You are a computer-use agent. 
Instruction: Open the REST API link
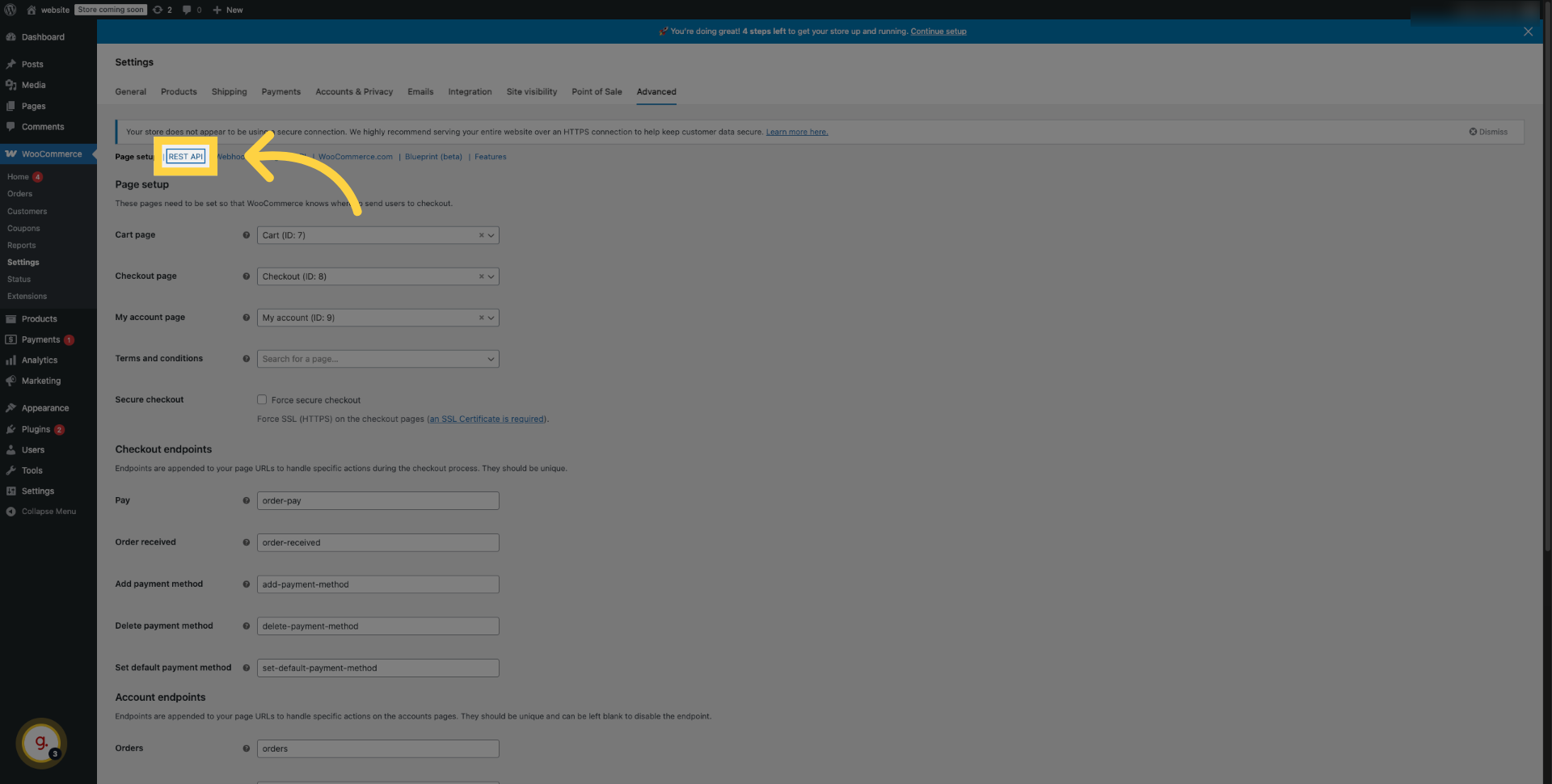tap(185, 156)
